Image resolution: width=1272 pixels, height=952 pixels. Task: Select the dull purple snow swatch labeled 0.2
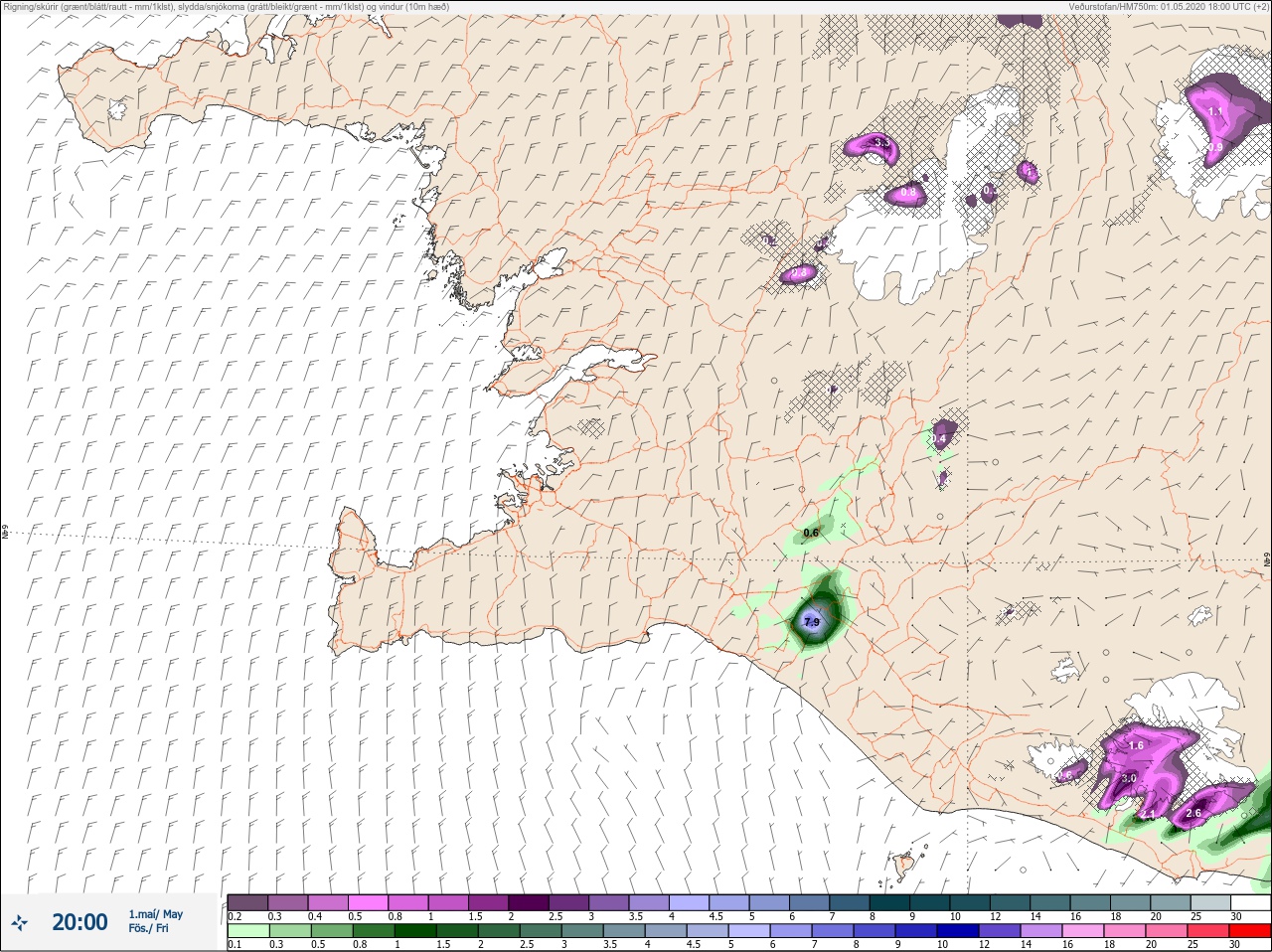(x=247, y=903)
